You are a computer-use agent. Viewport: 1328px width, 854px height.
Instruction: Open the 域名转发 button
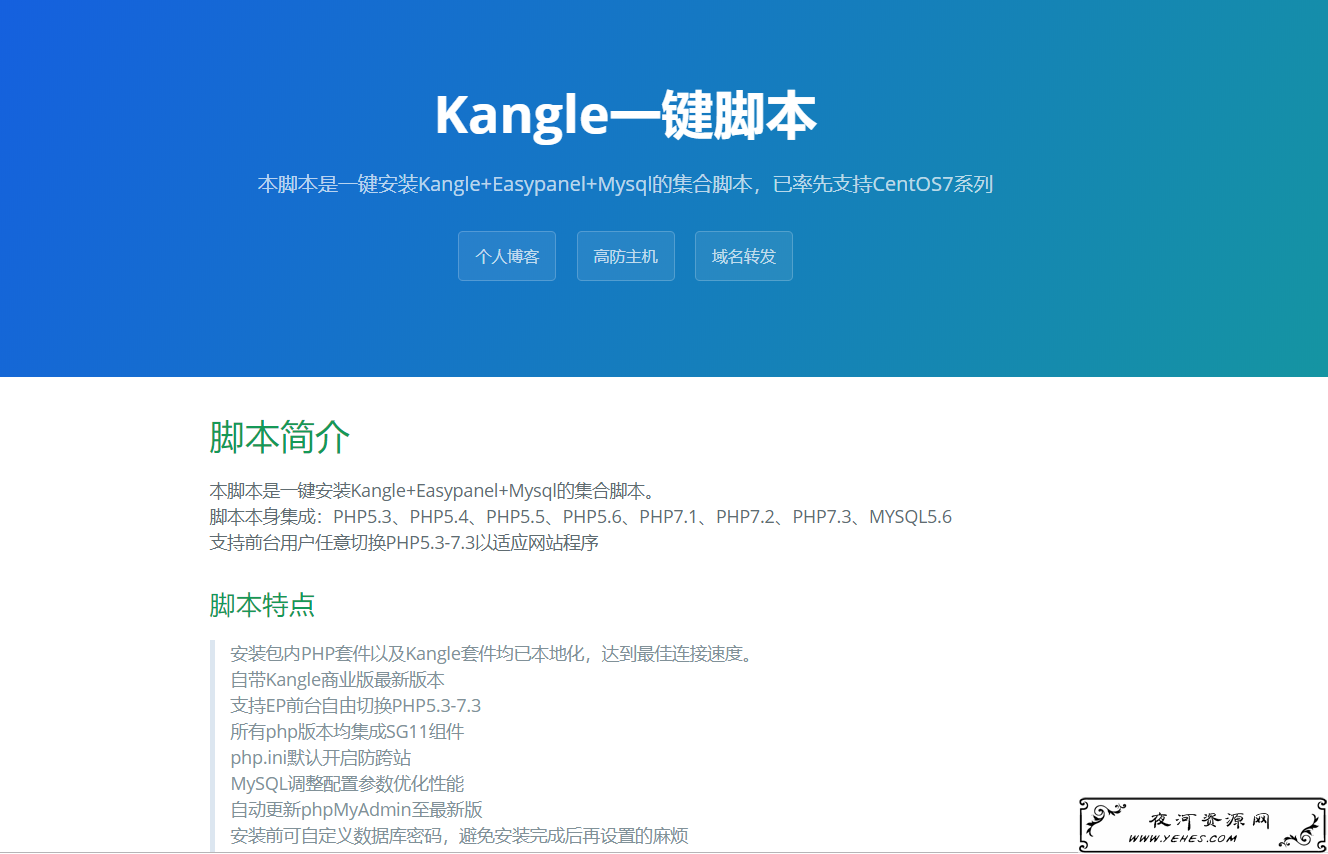(744, 256)
